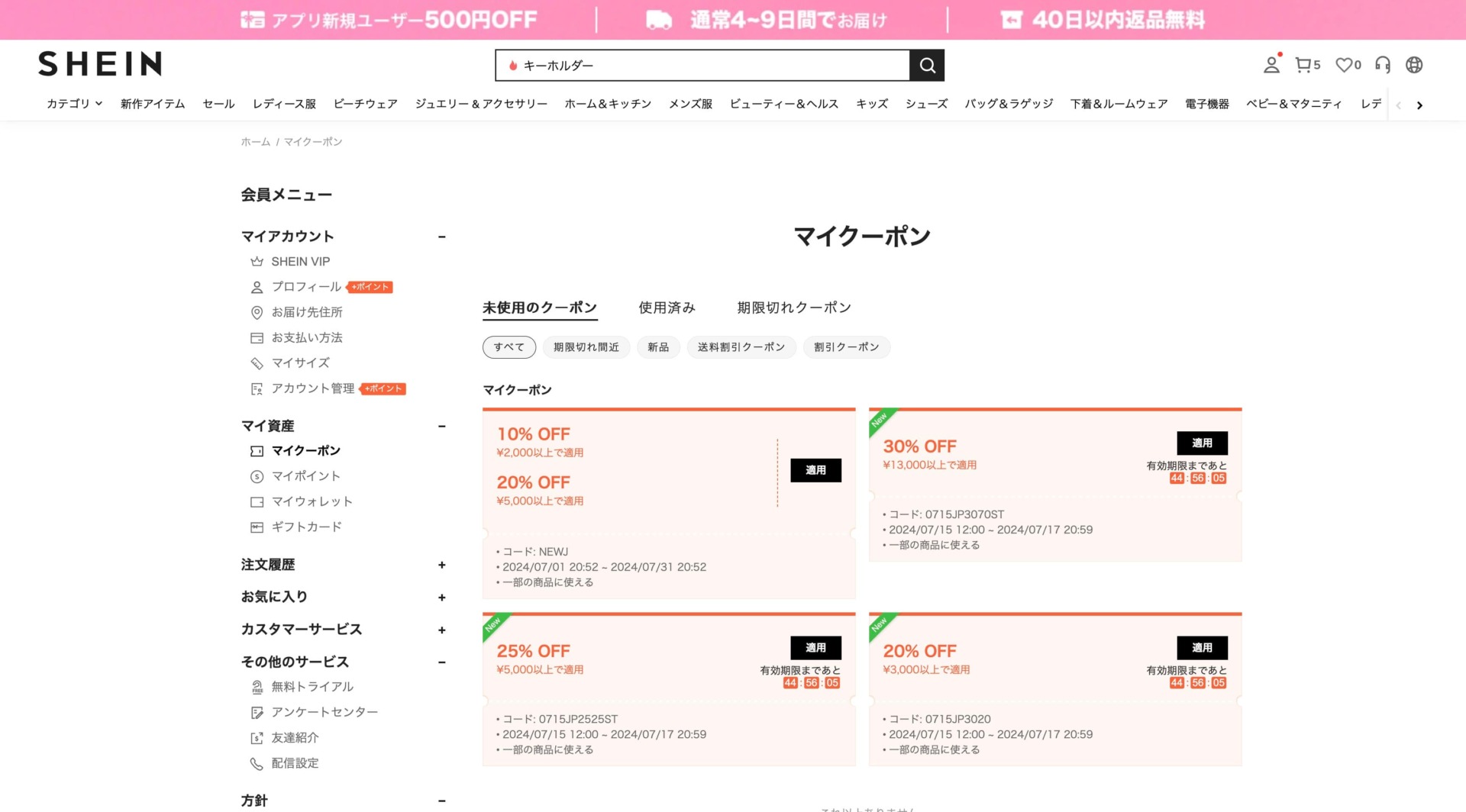Screen dimensions: 1466x812
Task: Click the アプリ新規ユーザー500円OFF banner
Action: tap(389, 20)
